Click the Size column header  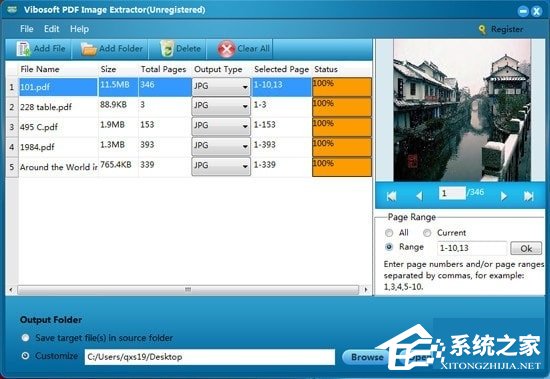pyautogui.click(x=108, y=69)
